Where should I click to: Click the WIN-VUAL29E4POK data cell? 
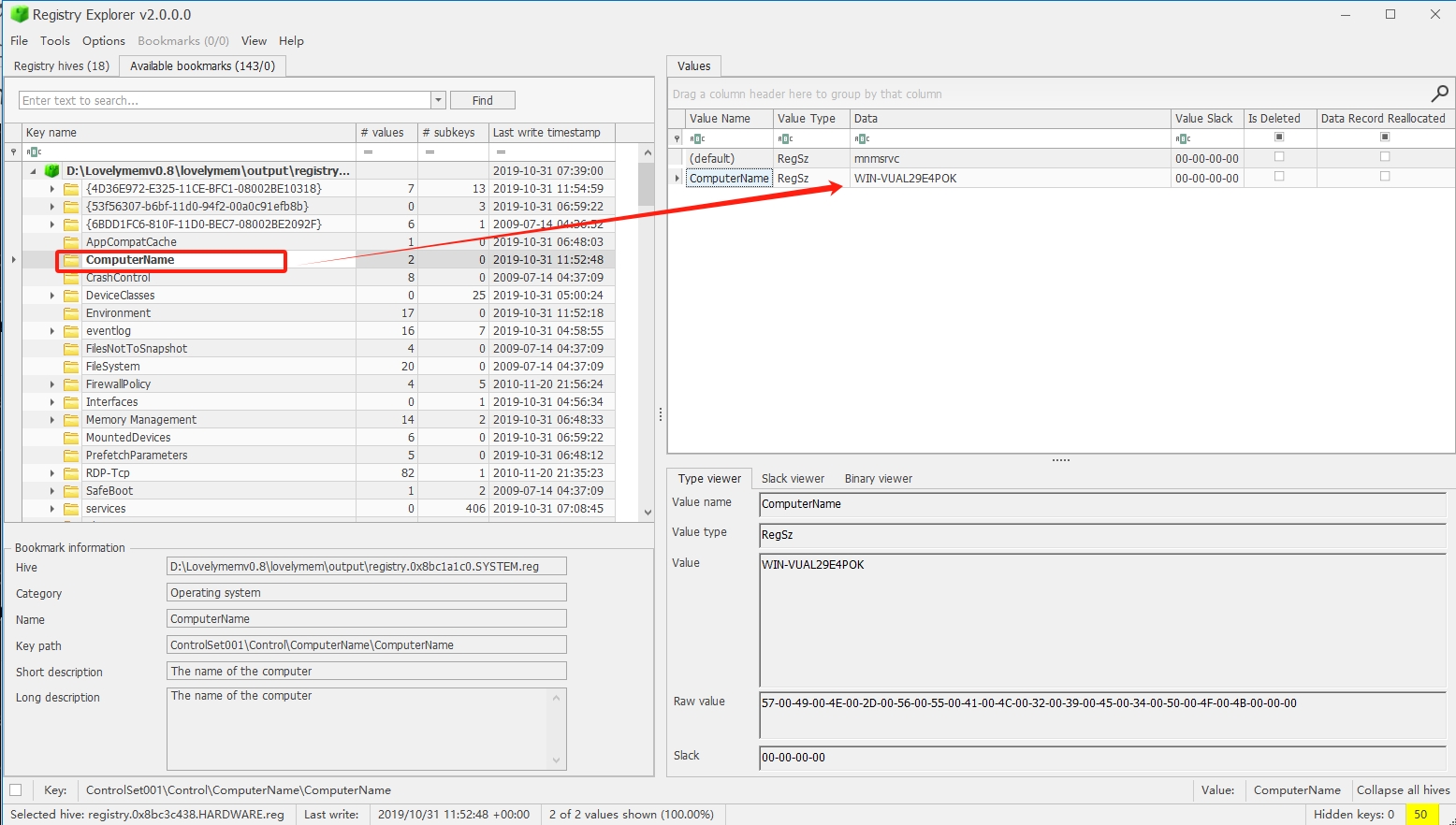pos(1010,179)
